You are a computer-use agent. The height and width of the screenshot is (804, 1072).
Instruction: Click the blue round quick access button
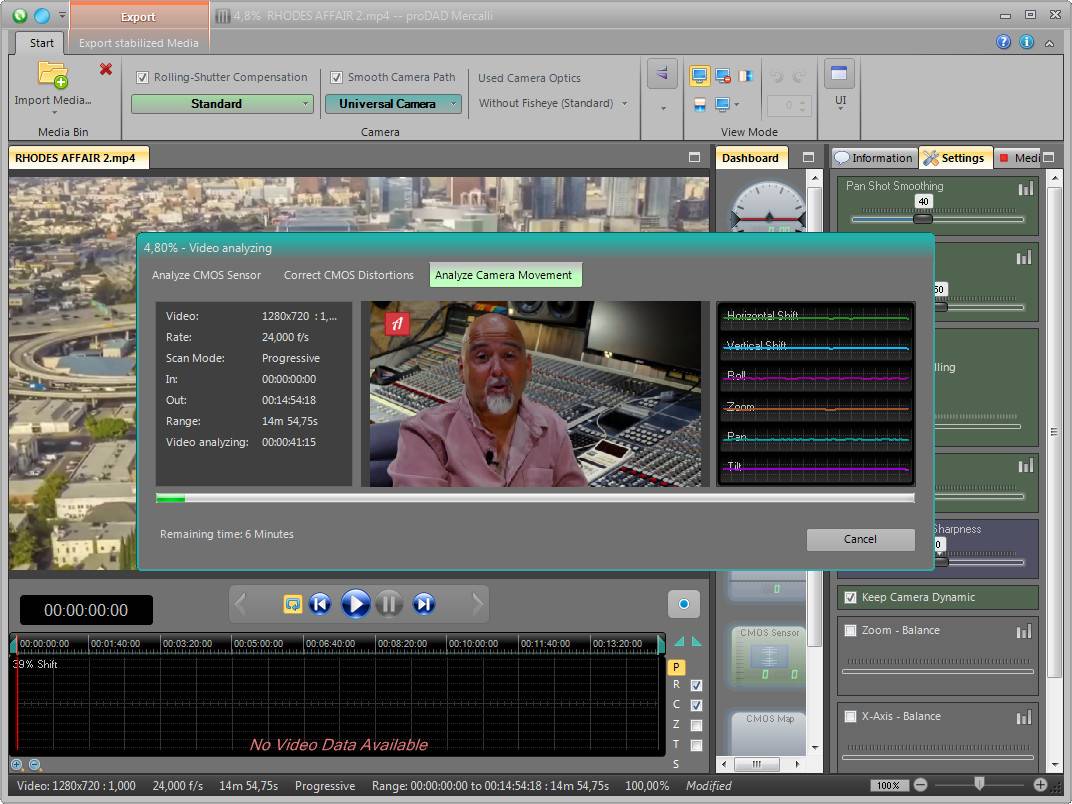pos(42,15)
